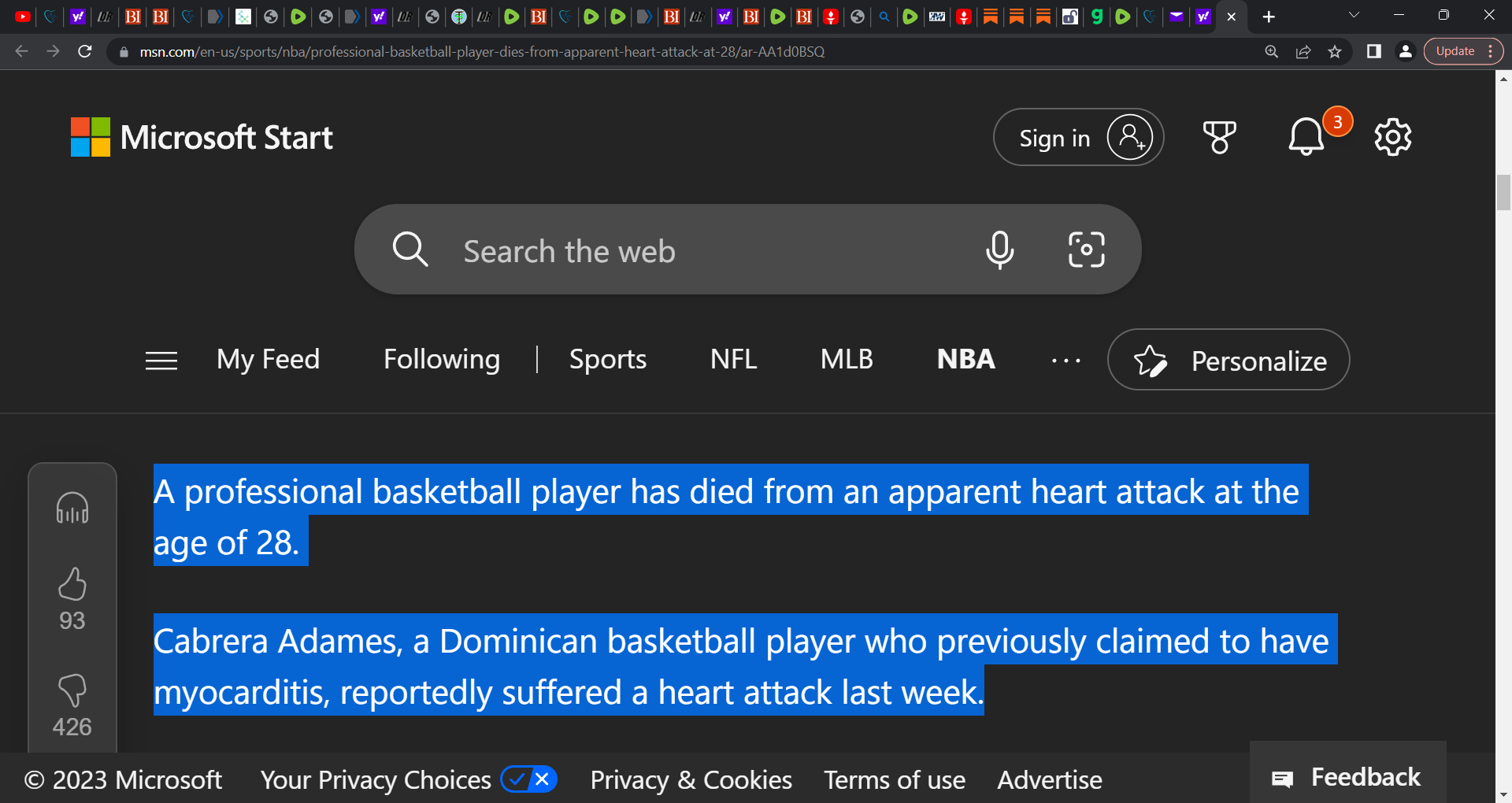
Task: Click the scrollbar down arrow
Action: (1503, 795)
